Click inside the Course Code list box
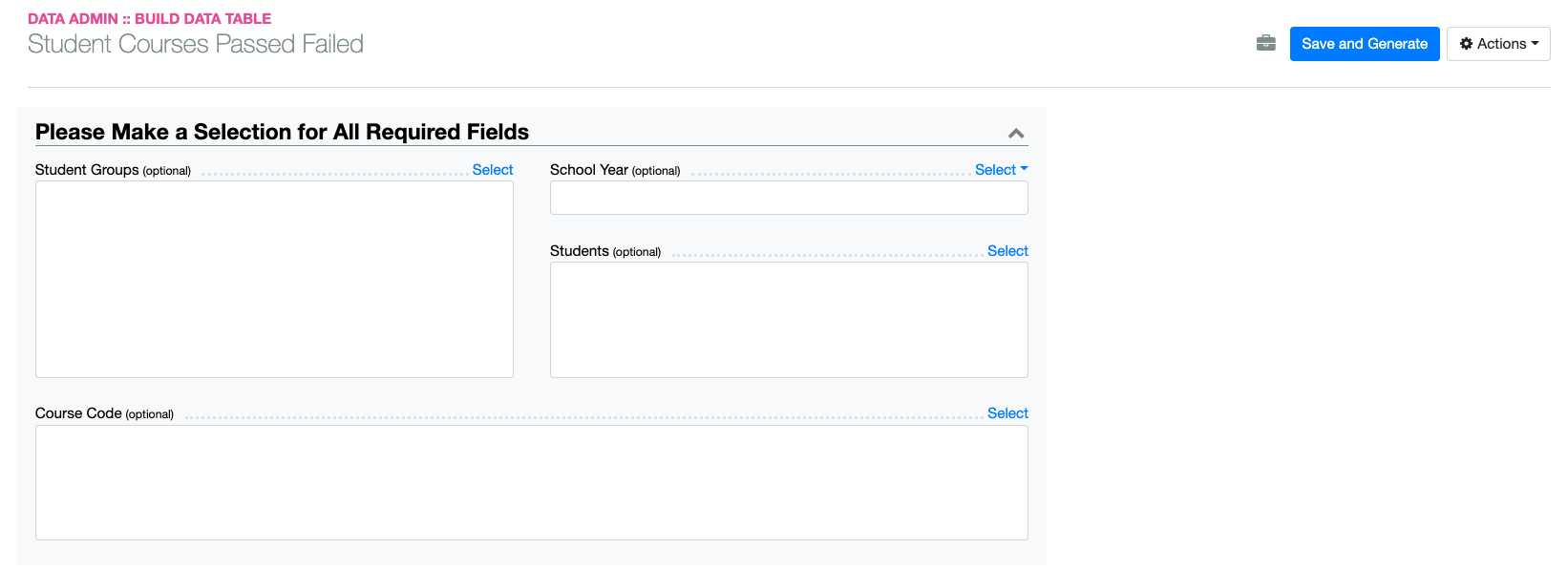This screenshot has width=1568, height=570. 532,482
